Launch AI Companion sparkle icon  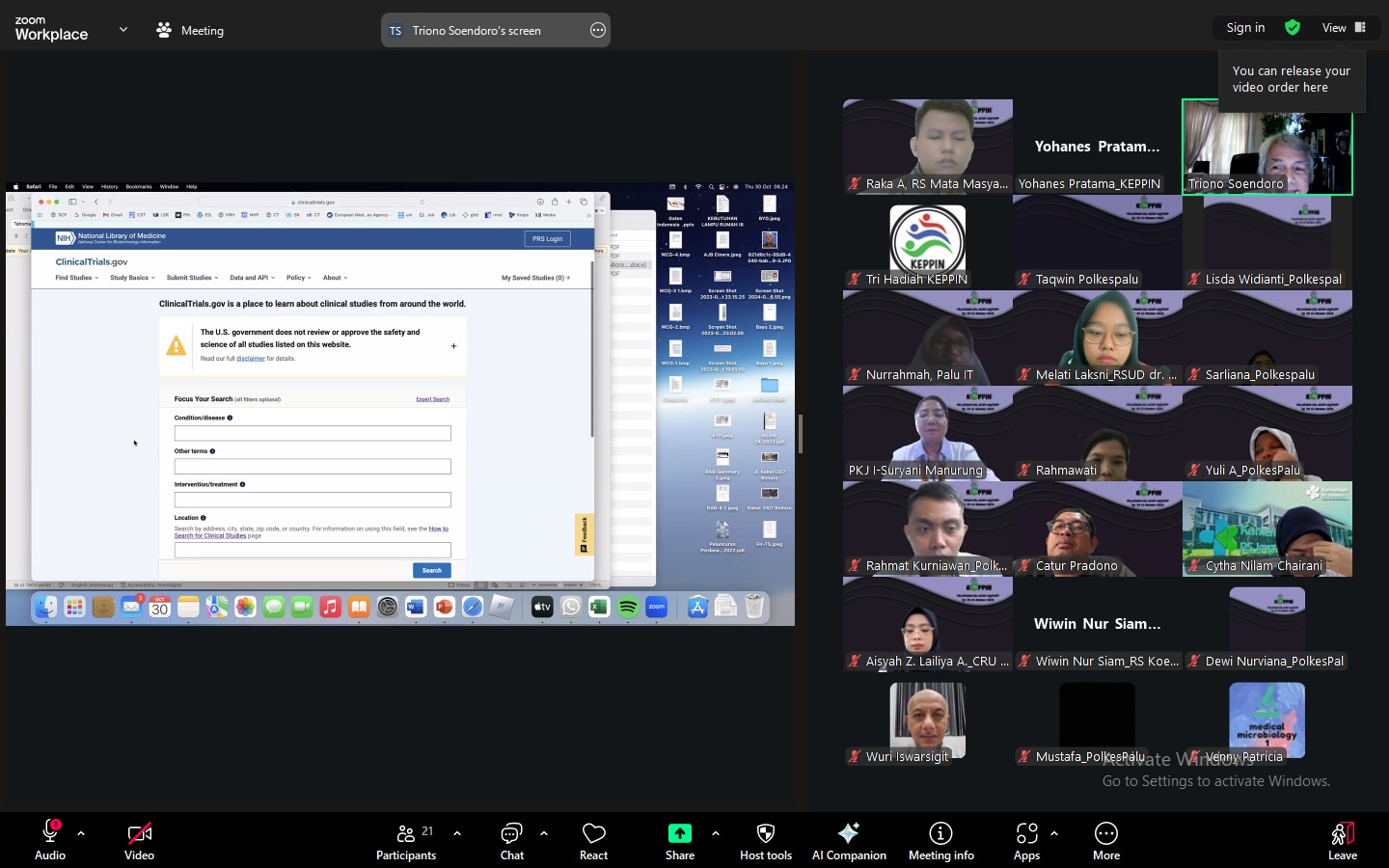coord(848,834)
